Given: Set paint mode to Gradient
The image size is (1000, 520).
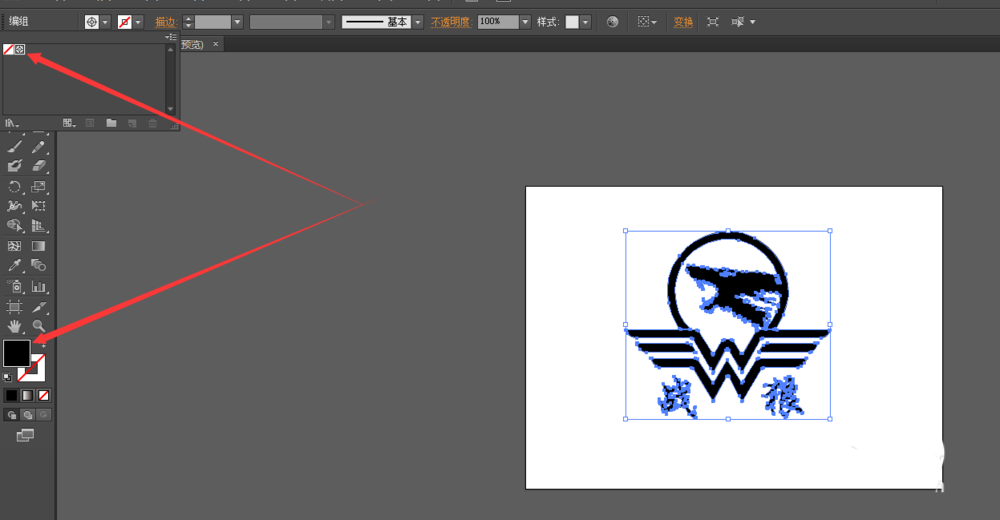Looking at the screenshot, I should (x=27, y=396).
